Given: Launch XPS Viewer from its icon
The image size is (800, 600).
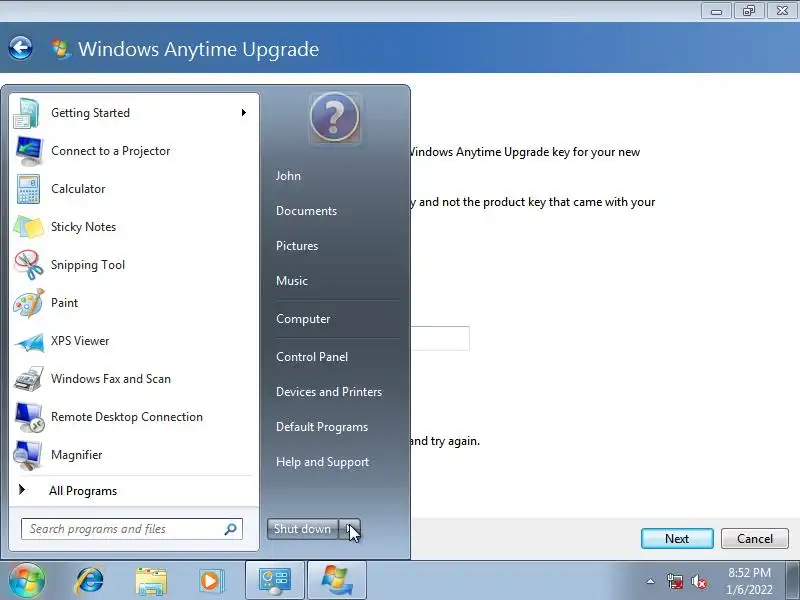Looking at the screenshot, I should point(29,342).
